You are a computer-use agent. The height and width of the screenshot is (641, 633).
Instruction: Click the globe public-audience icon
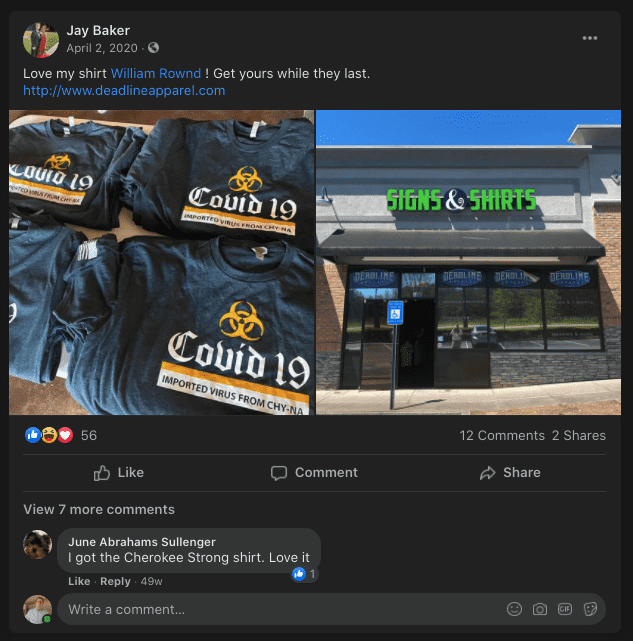coord(153,48)
